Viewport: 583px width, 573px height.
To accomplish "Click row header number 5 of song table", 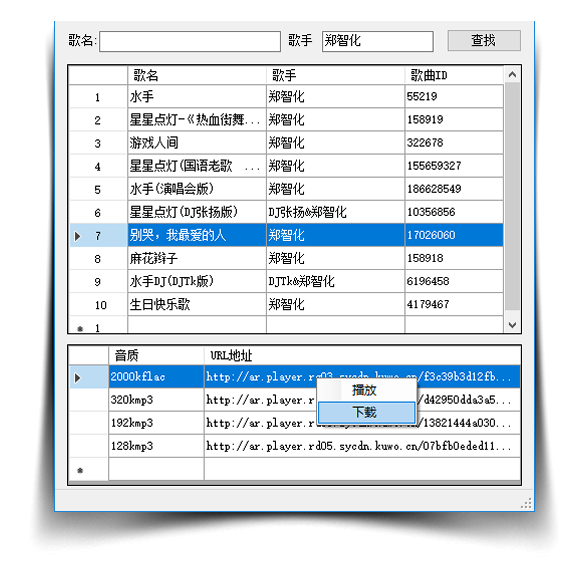I will tap(98, 189).
